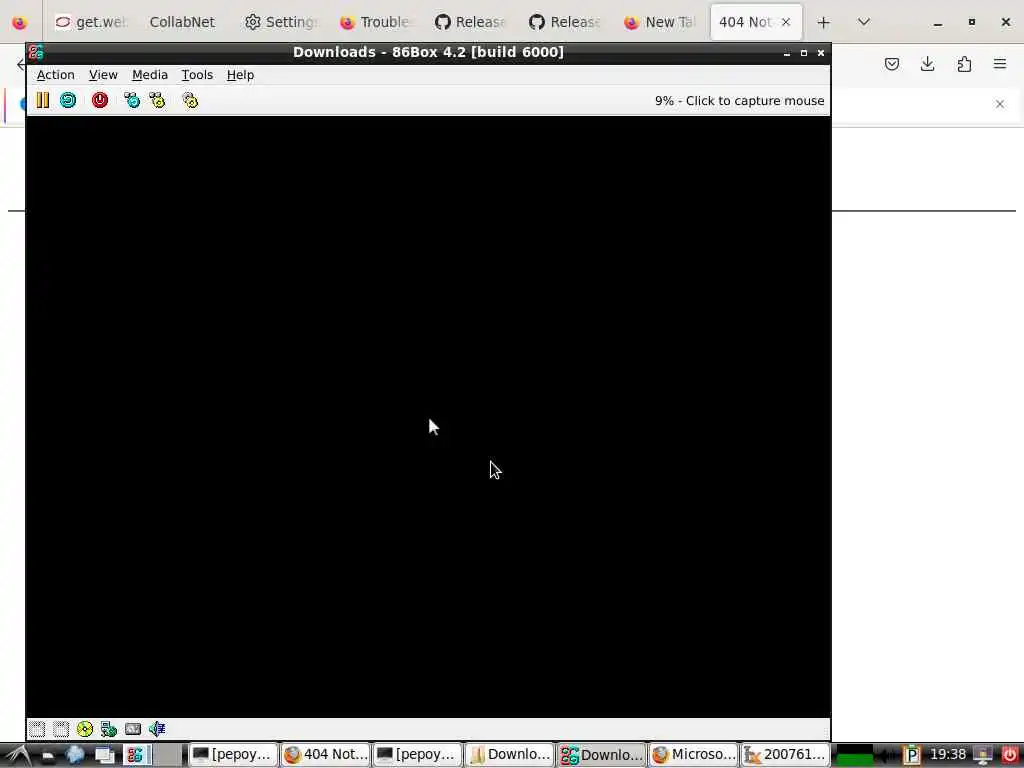Click the green-blue status icon beside the CD-ROM

108,729
